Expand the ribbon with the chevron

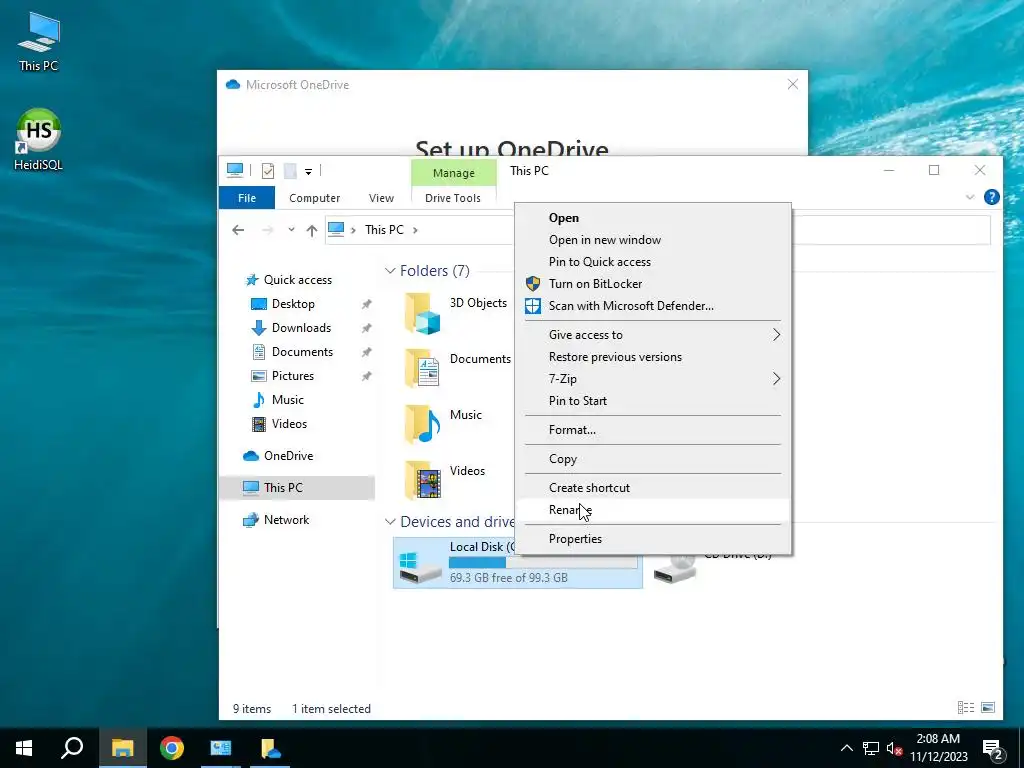970,197
